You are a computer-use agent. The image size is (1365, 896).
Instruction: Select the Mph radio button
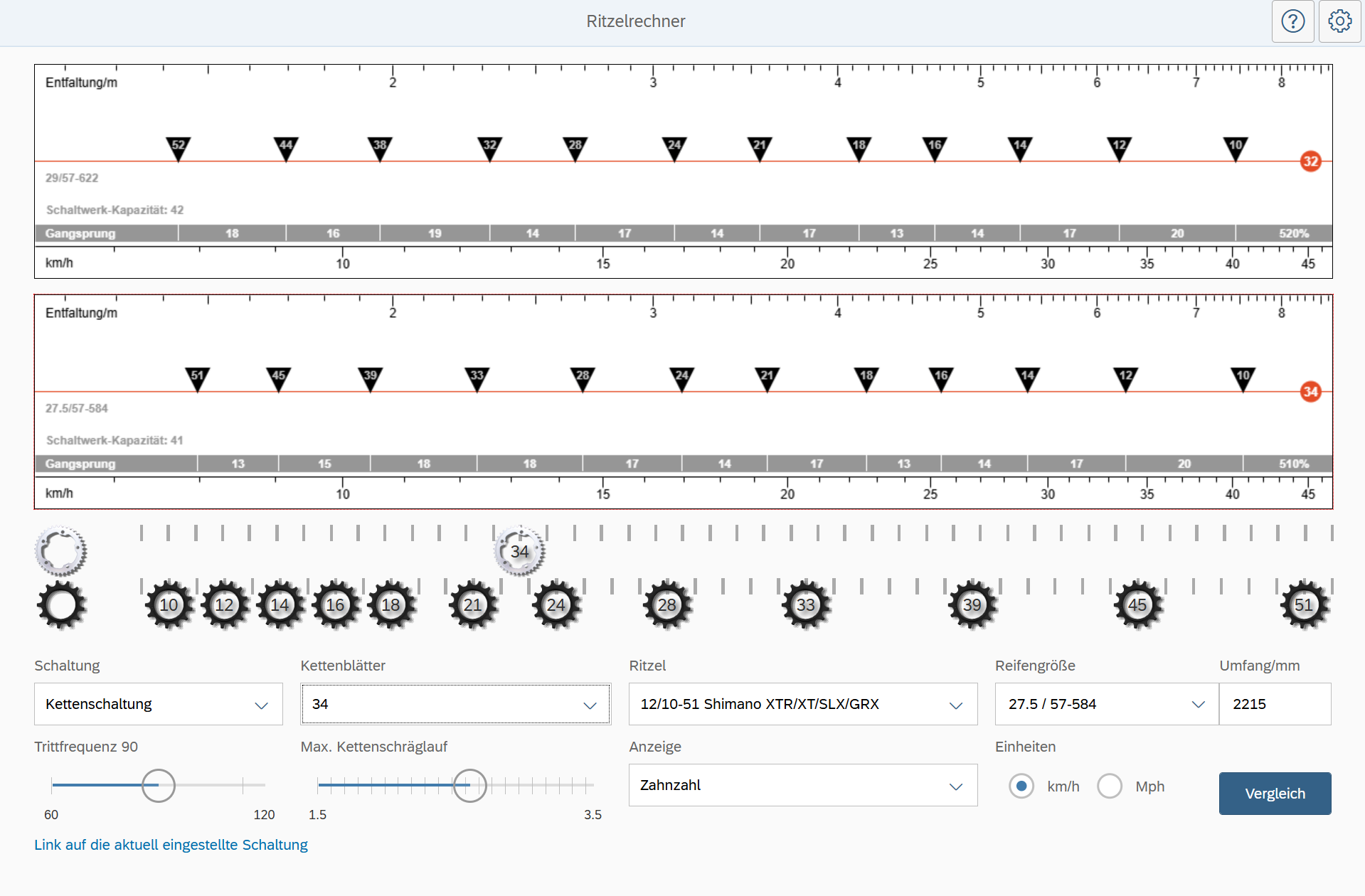[1110, 786]
